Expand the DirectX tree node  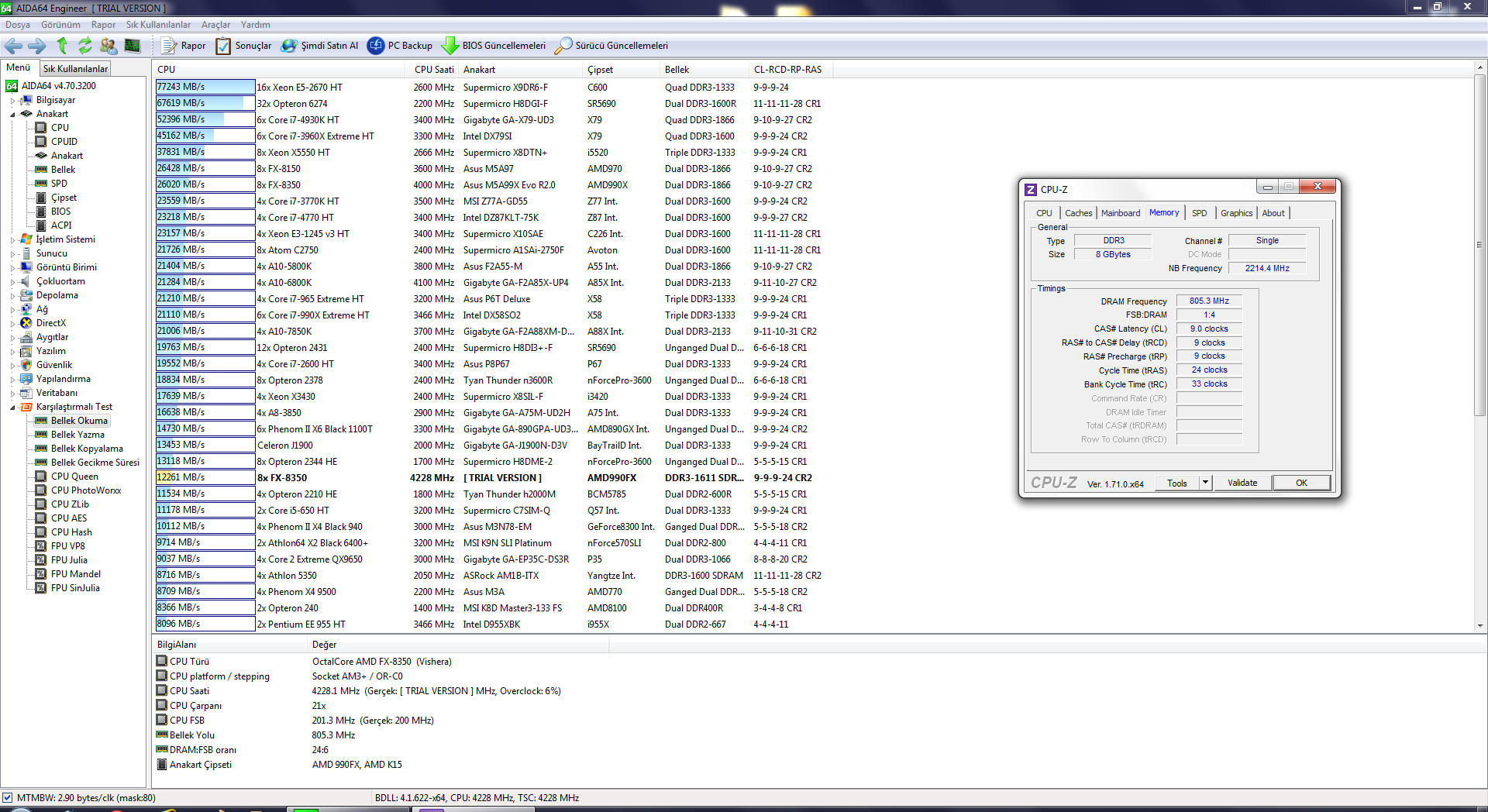tap(12, 324)
